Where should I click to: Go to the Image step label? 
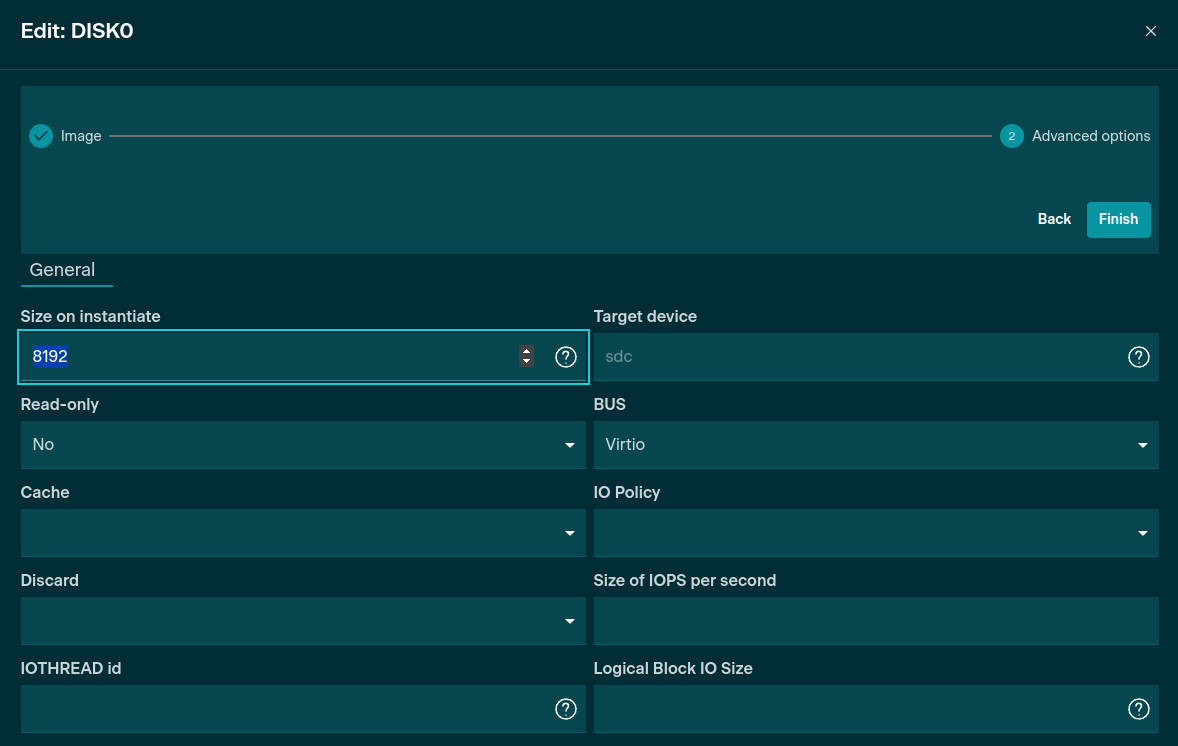81,136
